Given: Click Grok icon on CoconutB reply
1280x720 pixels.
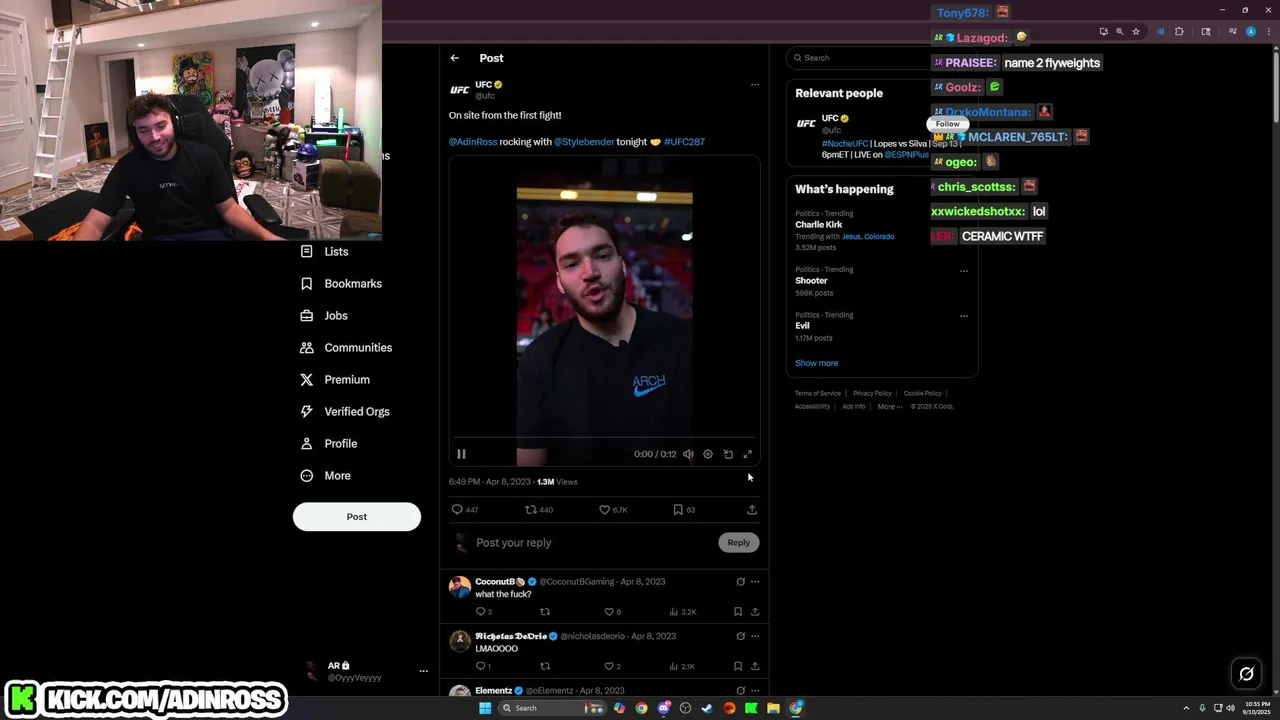Looking at the screenshot, I should 740,582.
